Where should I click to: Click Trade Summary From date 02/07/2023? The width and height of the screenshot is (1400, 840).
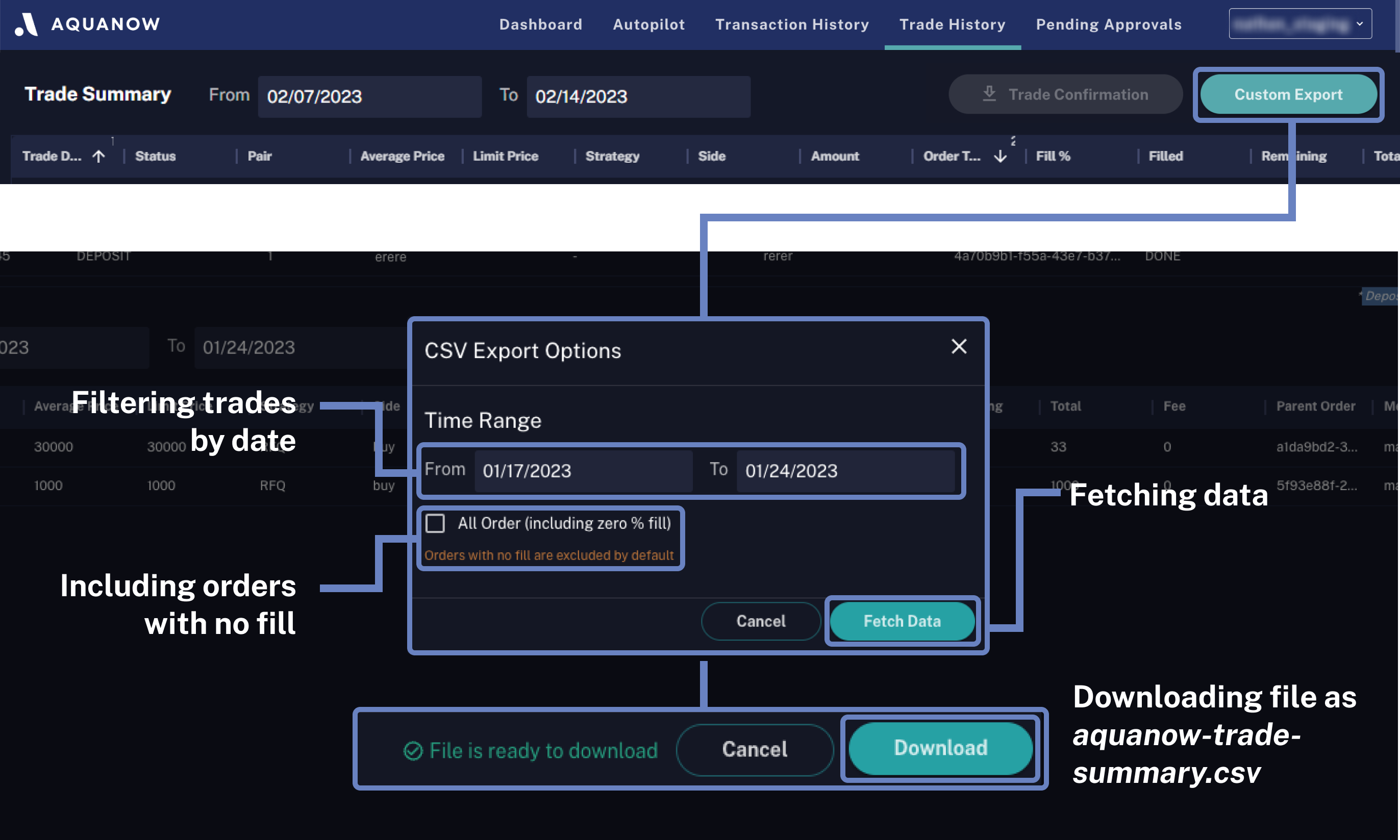click(x=369, y=97)
